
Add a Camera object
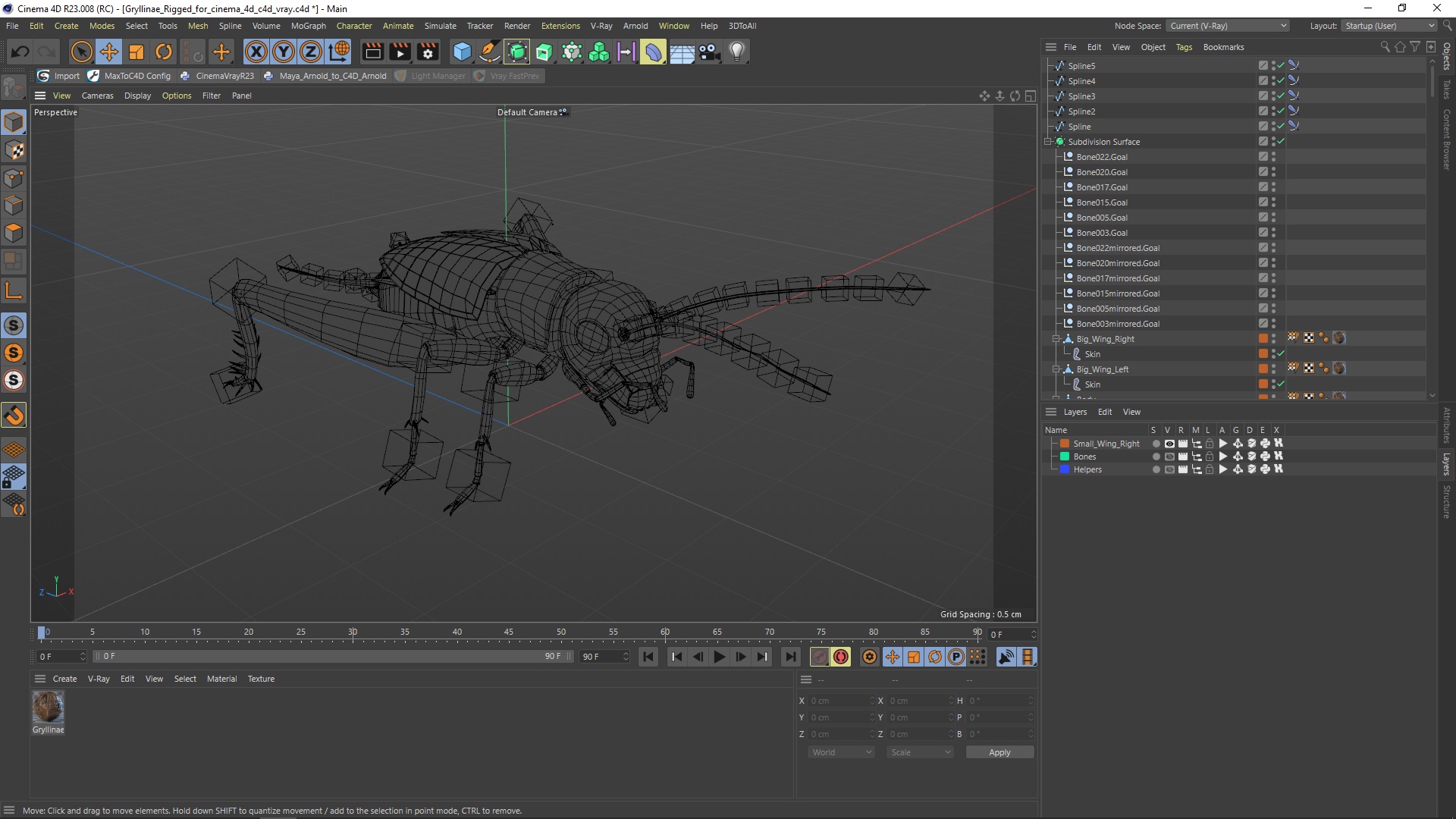pyautogui.click(x=709, y=52)
